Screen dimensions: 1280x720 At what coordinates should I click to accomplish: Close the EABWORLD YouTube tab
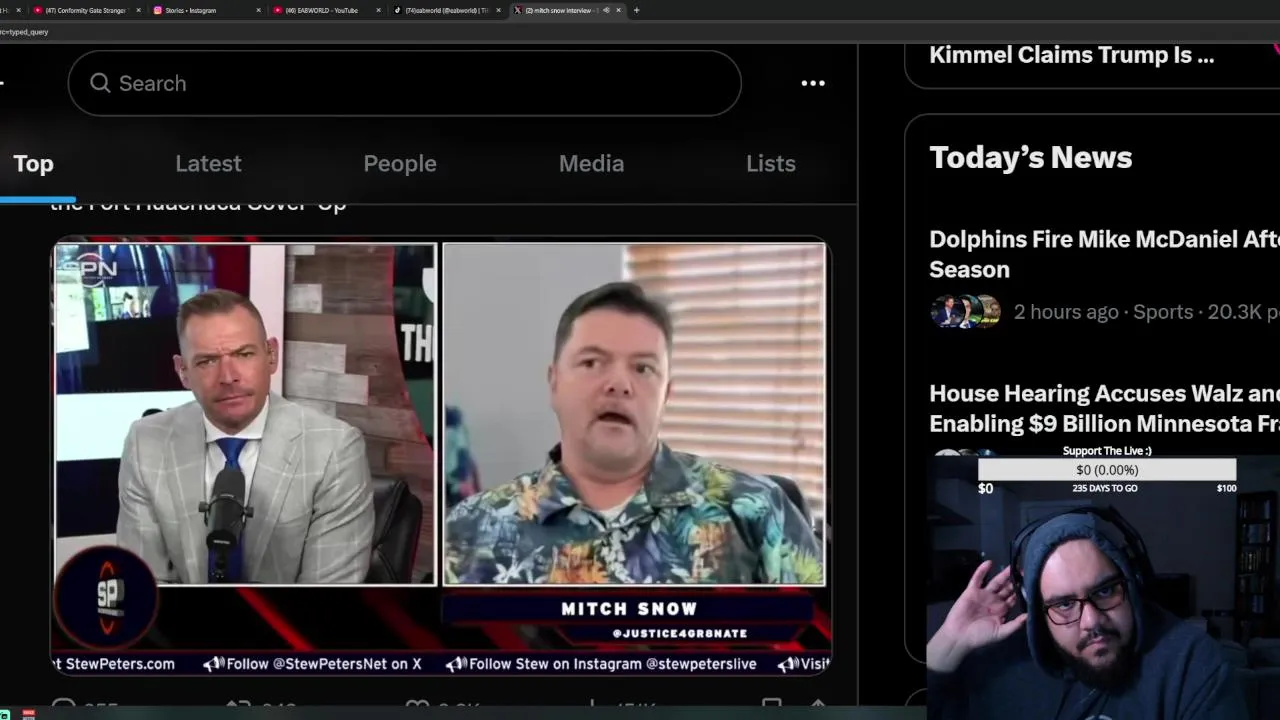pyautogui.click(x=378, y=10)
